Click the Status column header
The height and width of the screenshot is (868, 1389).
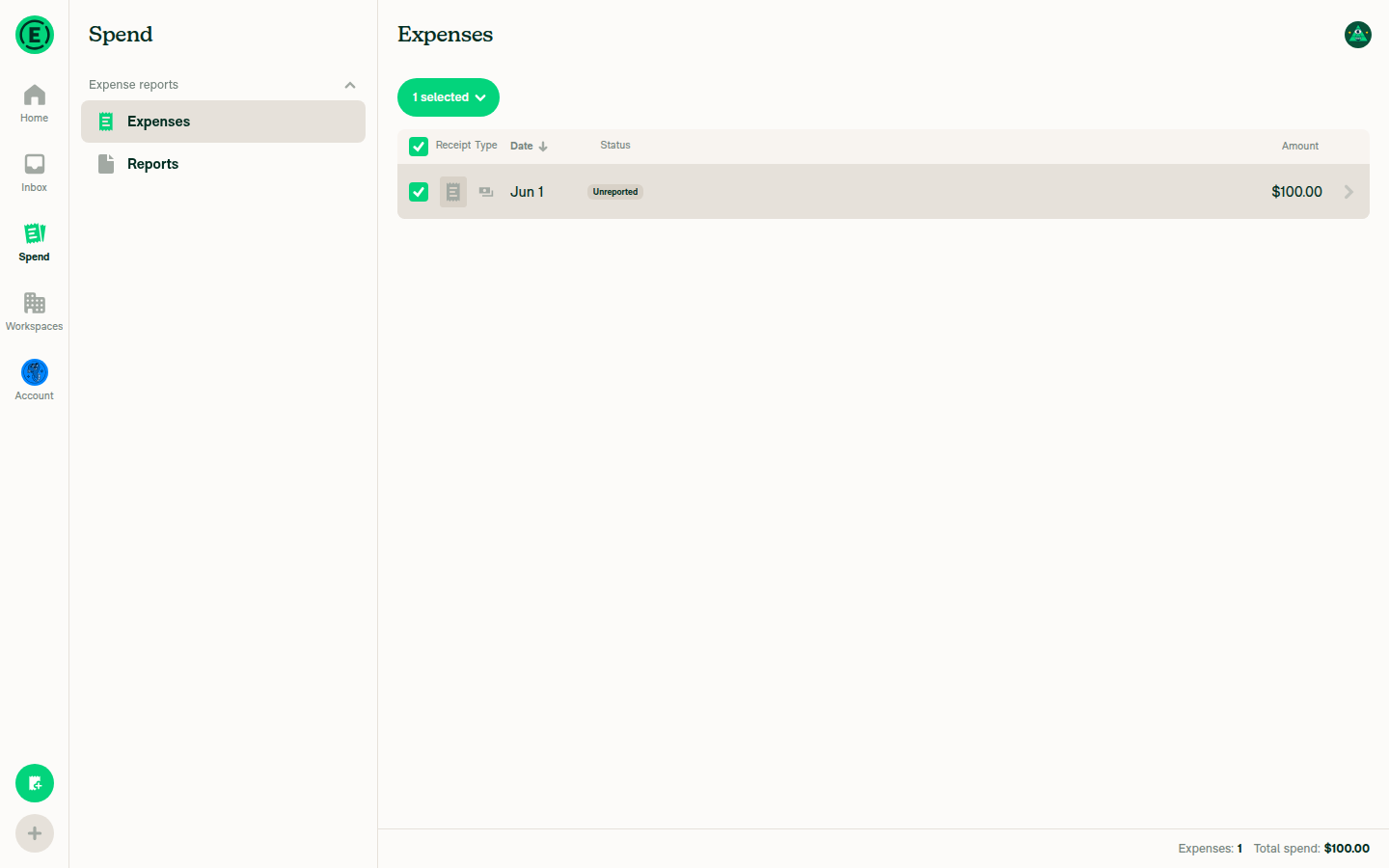pyautogui.click(x=615, y=146)
